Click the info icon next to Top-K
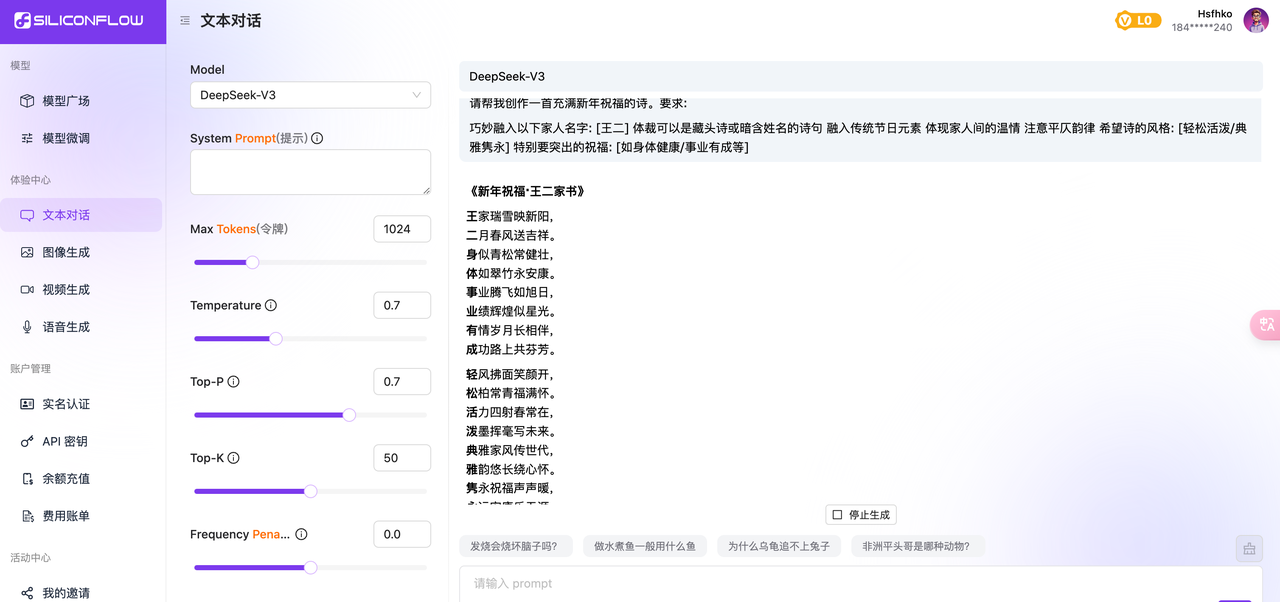This screenshot has height=602, width=1280. coord(234,458)
